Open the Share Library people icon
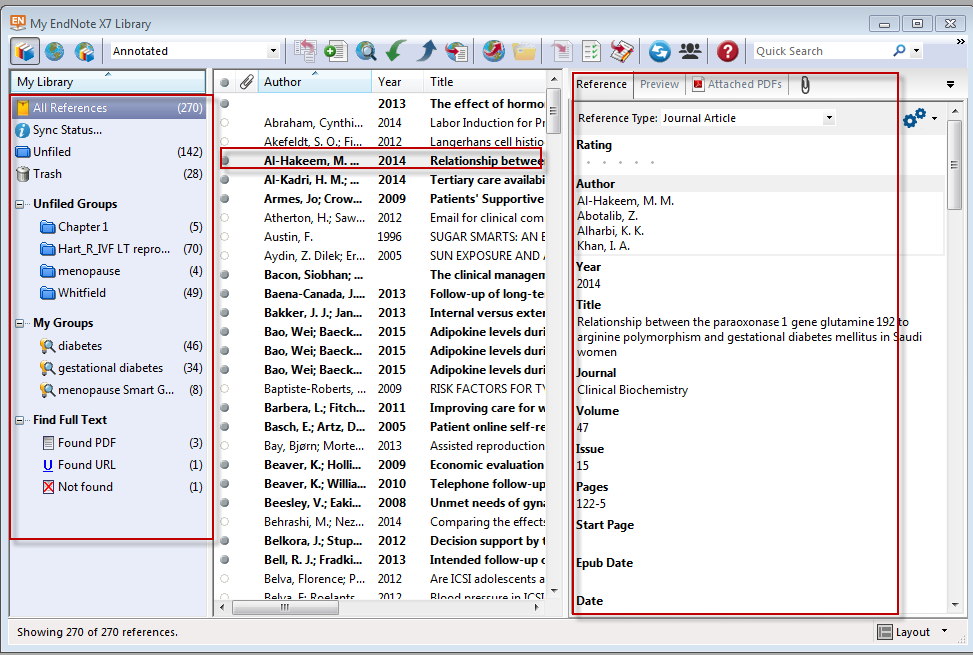The width and height of the screenshot is (973, 655). coord(690,51)
